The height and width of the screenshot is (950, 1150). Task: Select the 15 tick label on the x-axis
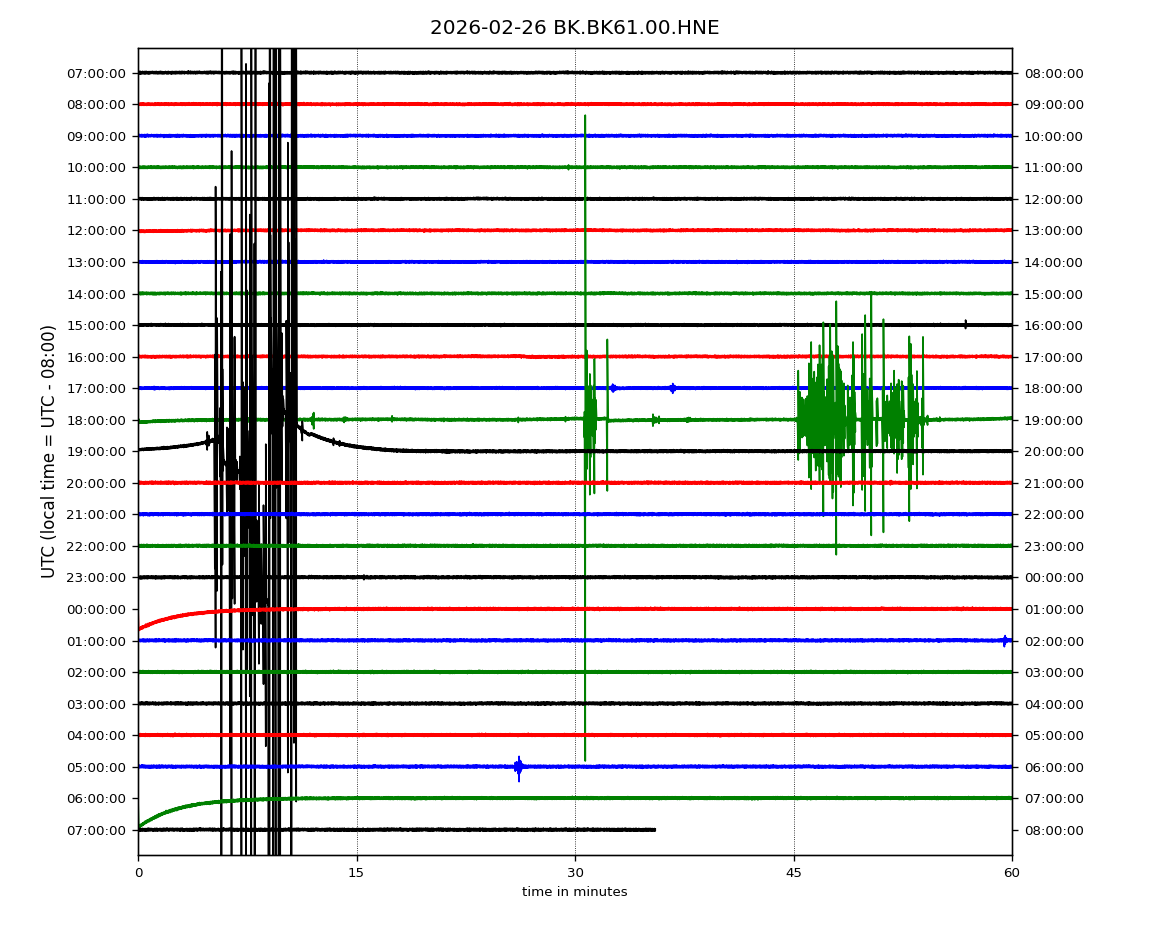(x=356, y=873)
